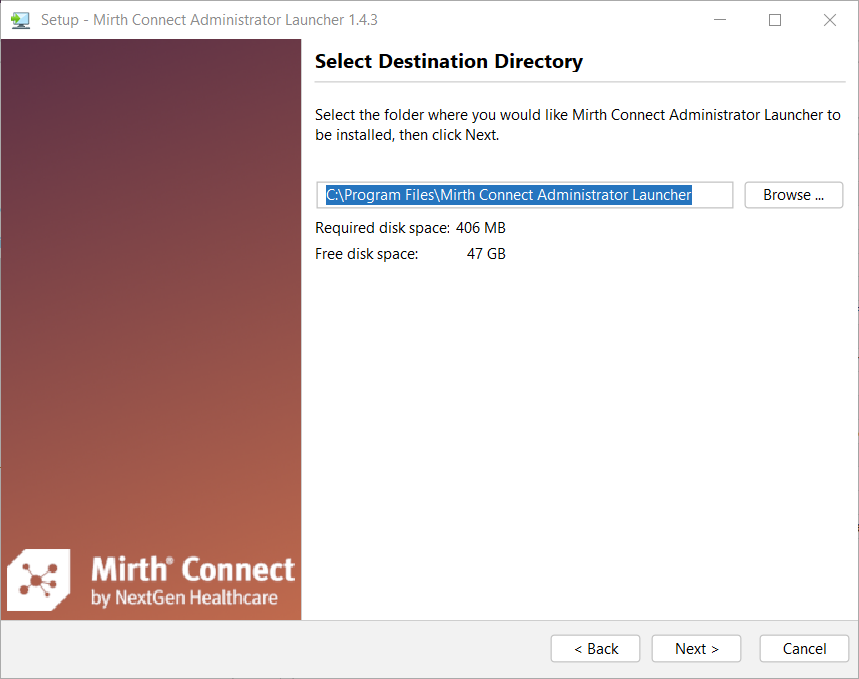Return with the Back button
859x679 pixels.
pos(595,649)
